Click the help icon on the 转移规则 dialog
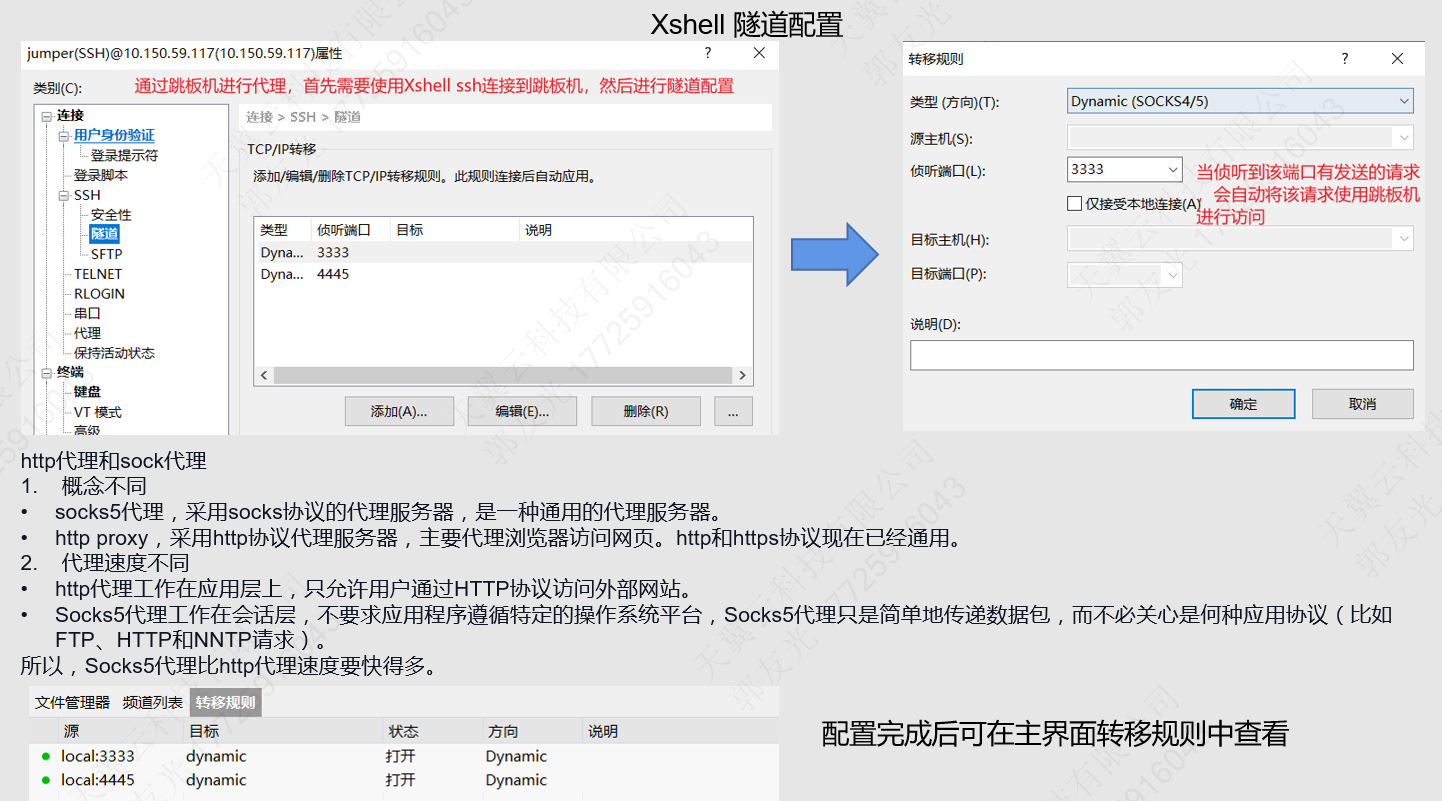 tap(1345, 58)
